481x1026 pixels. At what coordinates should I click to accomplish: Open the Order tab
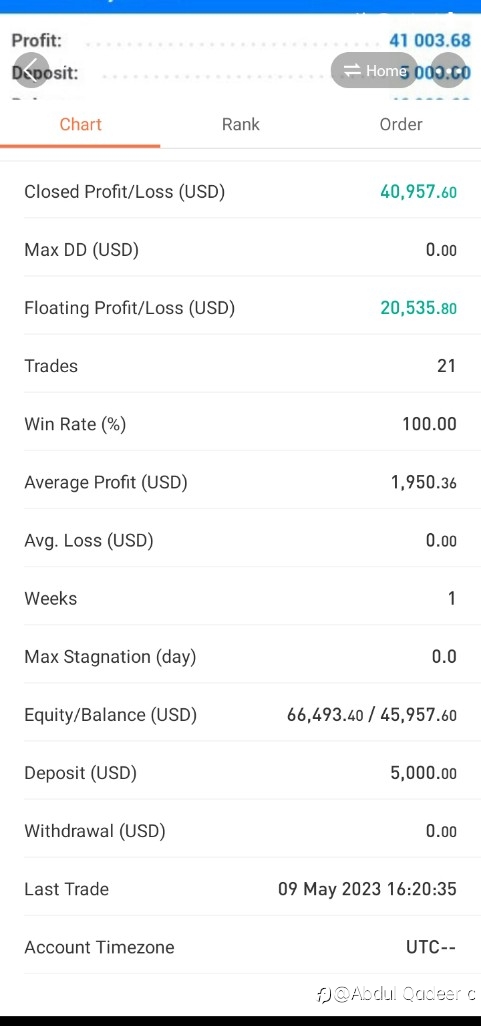coord(401,124)
